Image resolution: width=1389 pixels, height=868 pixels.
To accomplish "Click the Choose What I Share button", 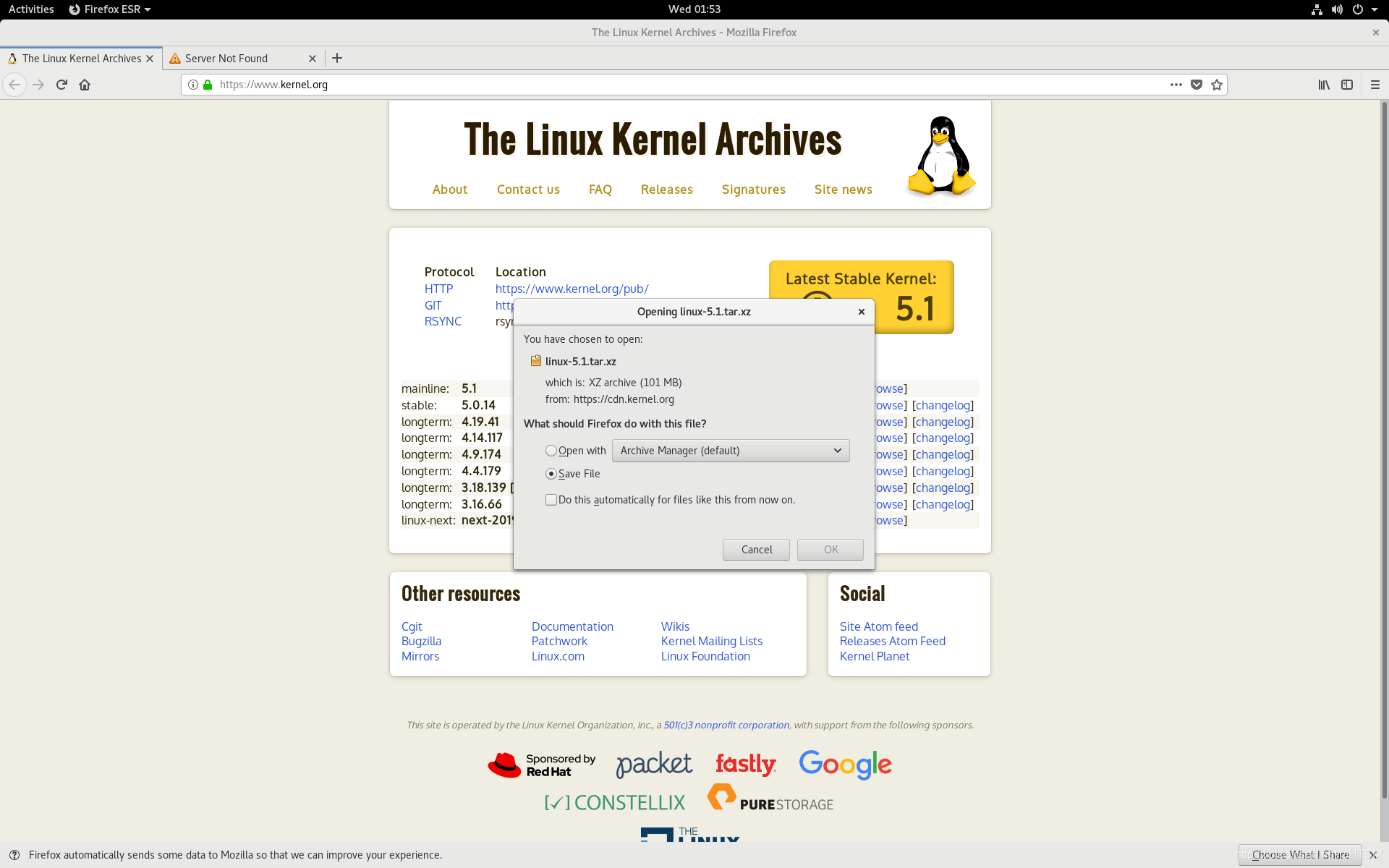I will click(x=1300, y=855).
